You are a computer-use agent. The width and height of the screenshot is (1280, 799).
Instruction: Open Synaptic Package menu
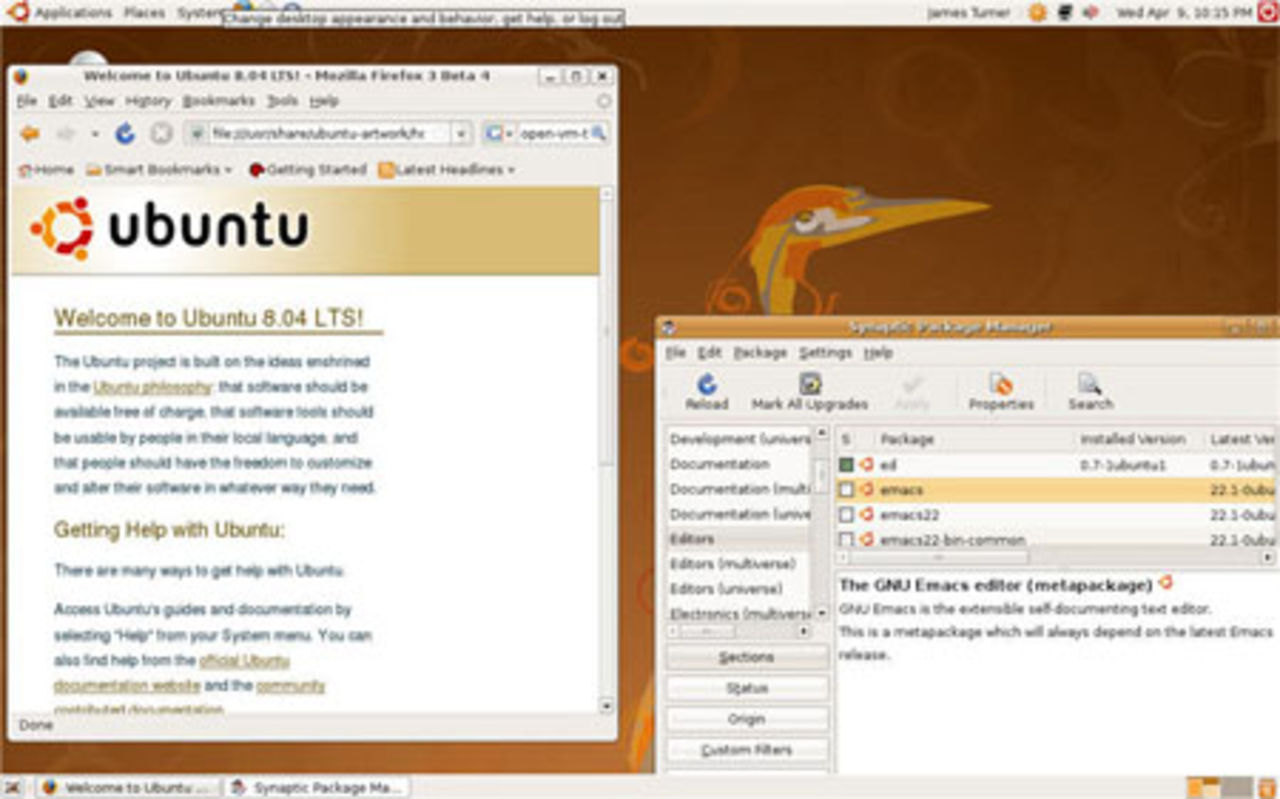point(760,353)
